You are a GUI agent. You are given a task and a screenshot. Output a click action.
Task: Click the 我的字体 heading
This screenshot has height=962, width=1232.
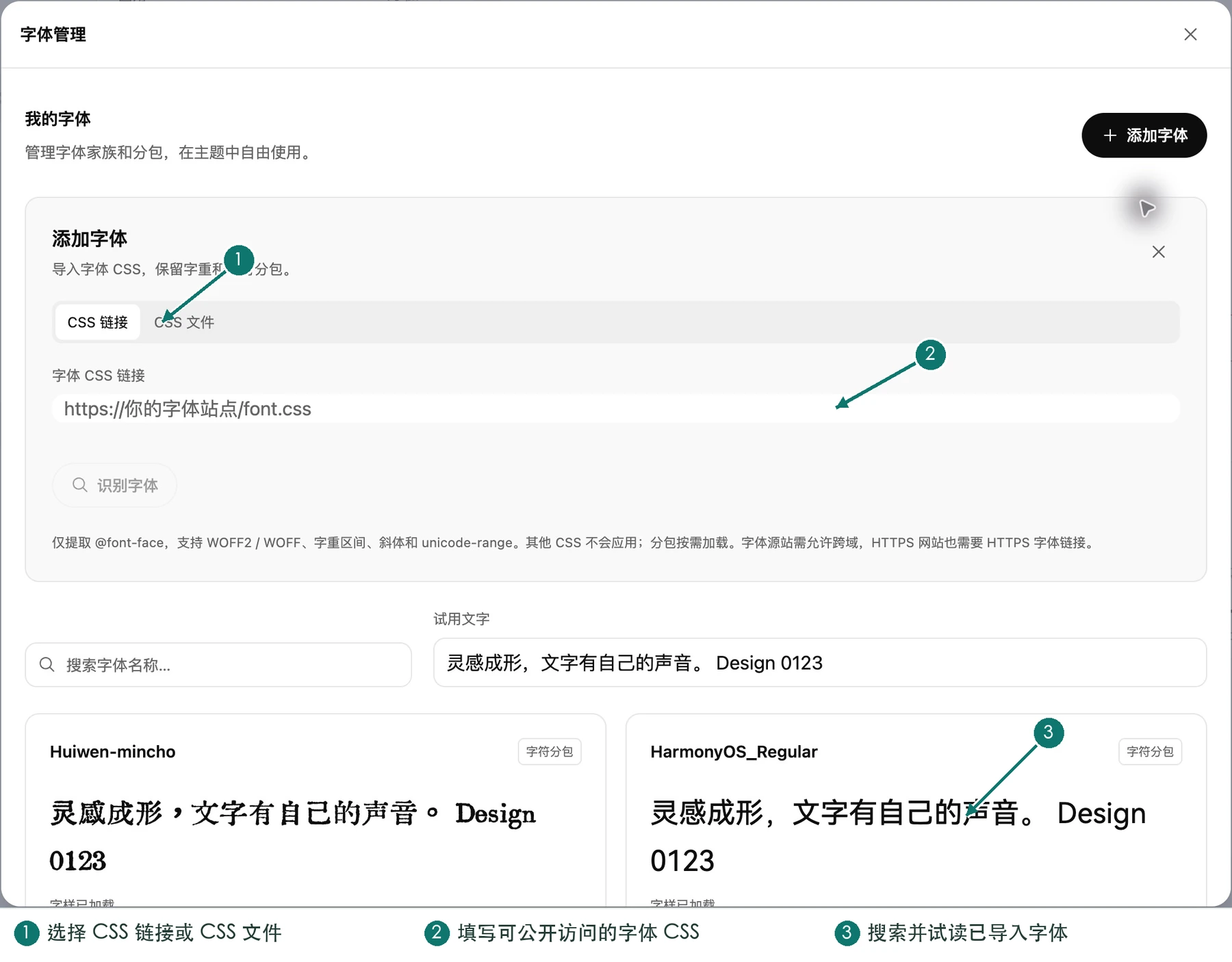58,119
